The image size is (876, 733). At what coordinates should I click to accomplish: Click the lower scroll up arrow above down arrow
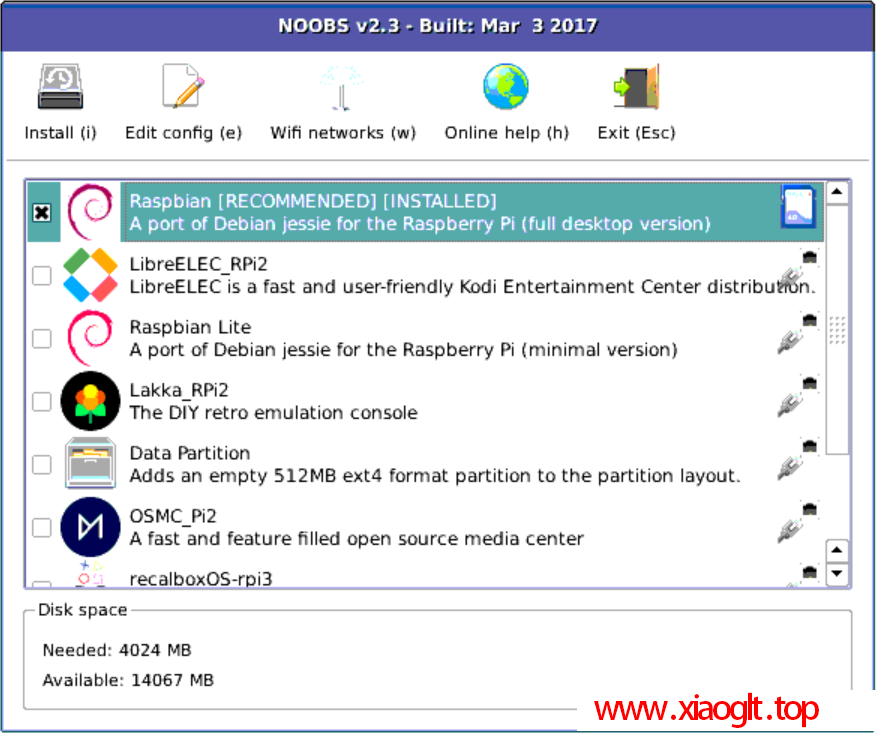pos(836,550)
